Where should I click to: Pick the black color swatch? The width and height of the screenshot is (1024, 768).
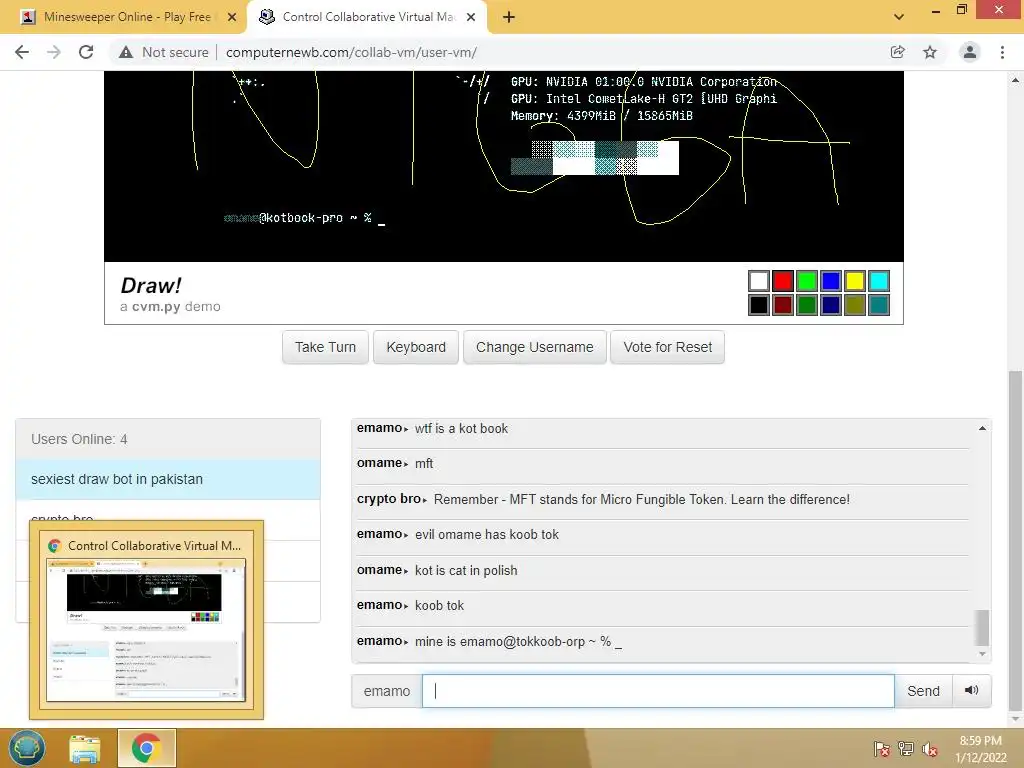759,305
